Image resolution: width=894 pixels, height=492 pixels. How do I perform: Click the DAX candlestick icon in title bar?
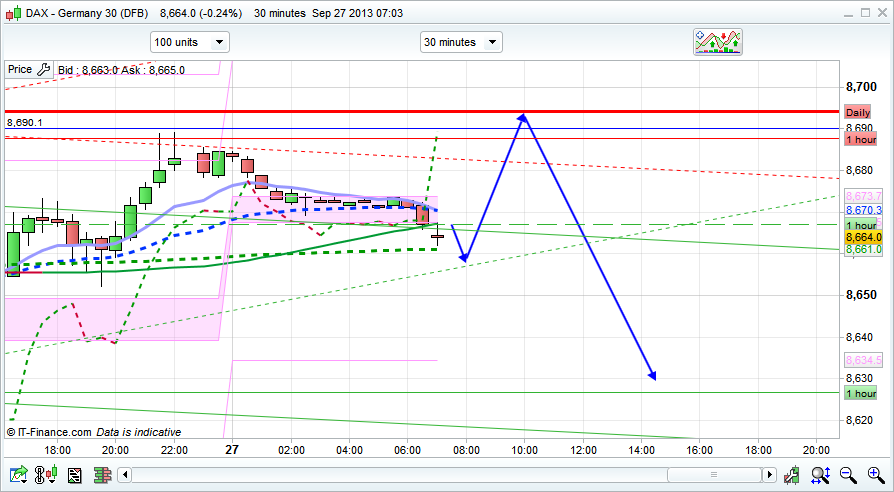tap(12, 11)
